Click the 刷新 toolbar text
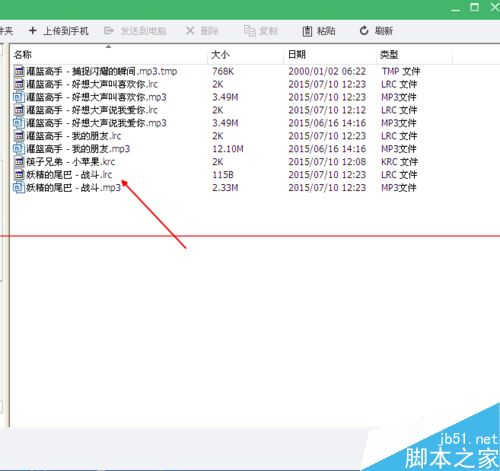 (384, 31)
